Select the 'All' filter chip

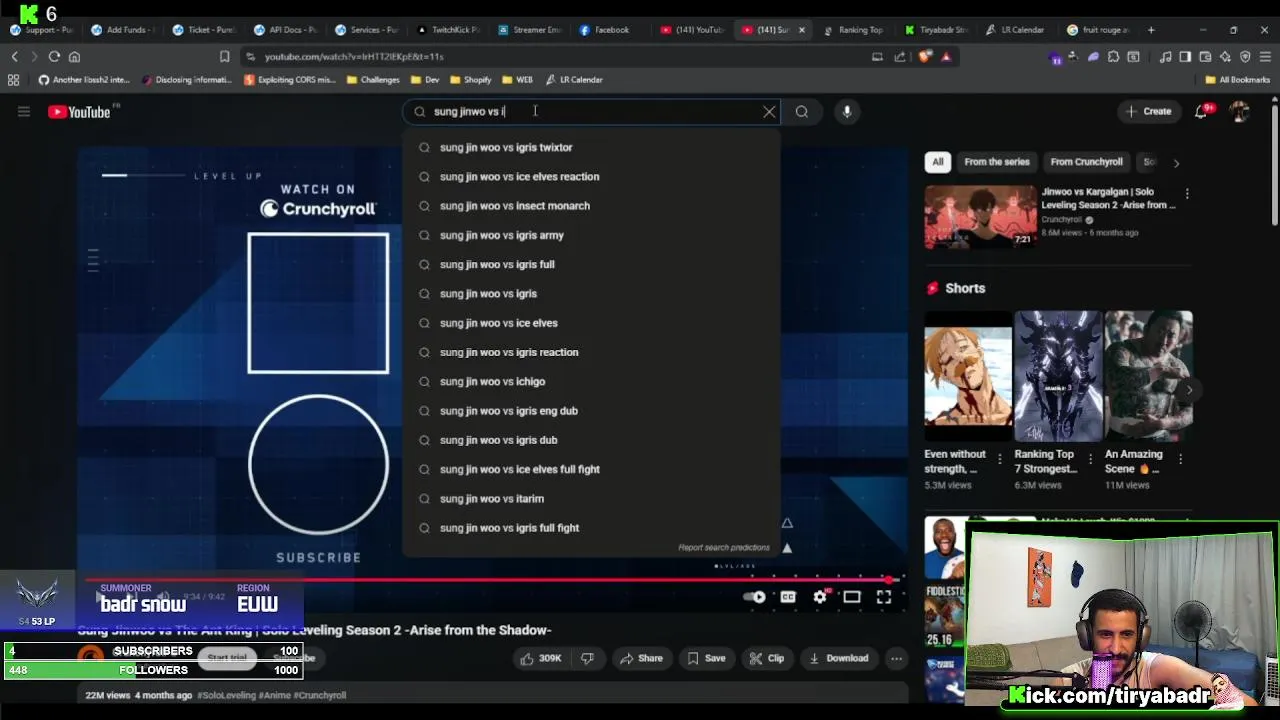[938, 162]
